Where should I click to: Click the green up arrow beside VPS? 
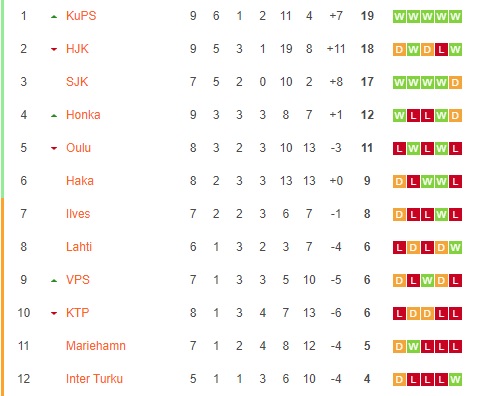point(54,281)
